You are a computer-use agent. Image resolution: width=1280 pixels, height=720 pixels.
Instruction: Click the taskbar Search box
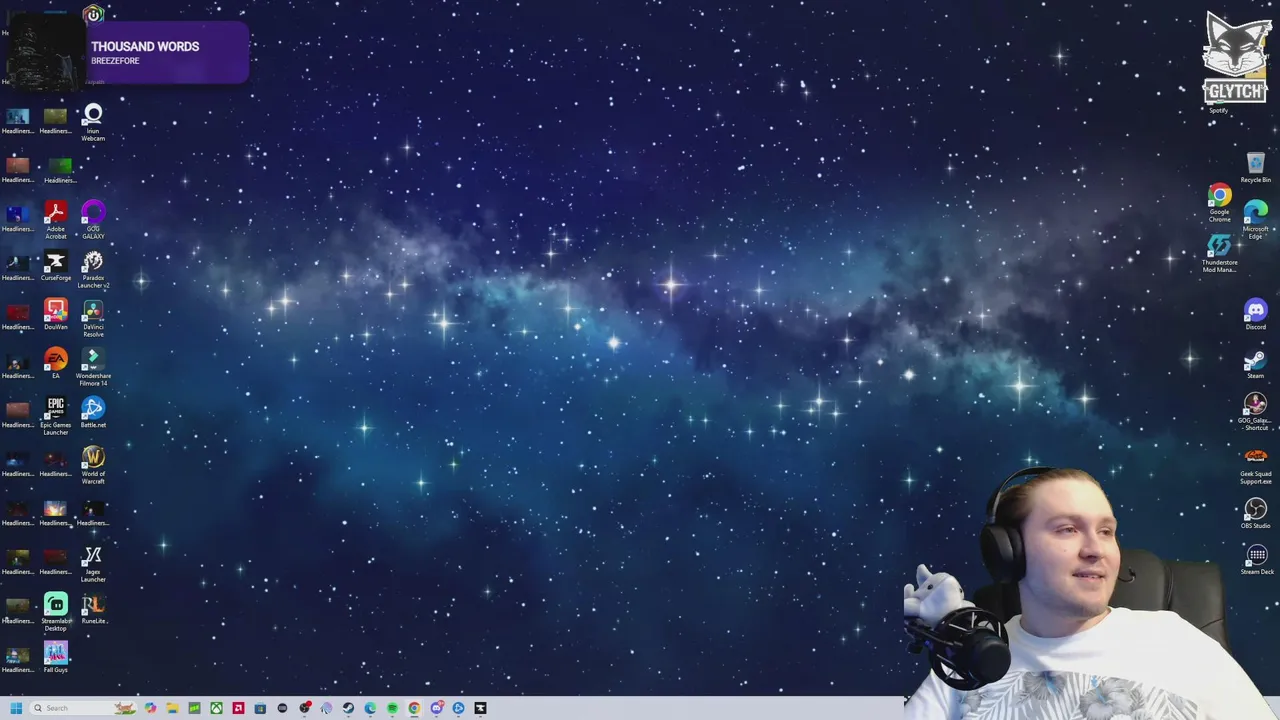83,708
